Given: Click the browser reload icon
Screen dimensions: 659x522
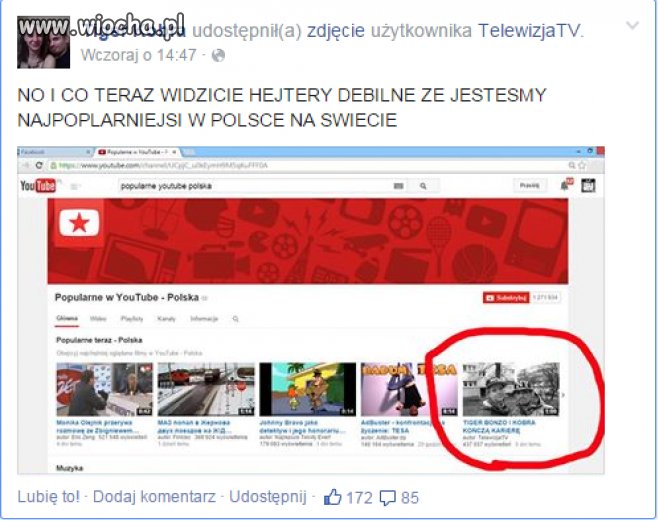Looking at the screenshot, I should click(x=39, y=165).
